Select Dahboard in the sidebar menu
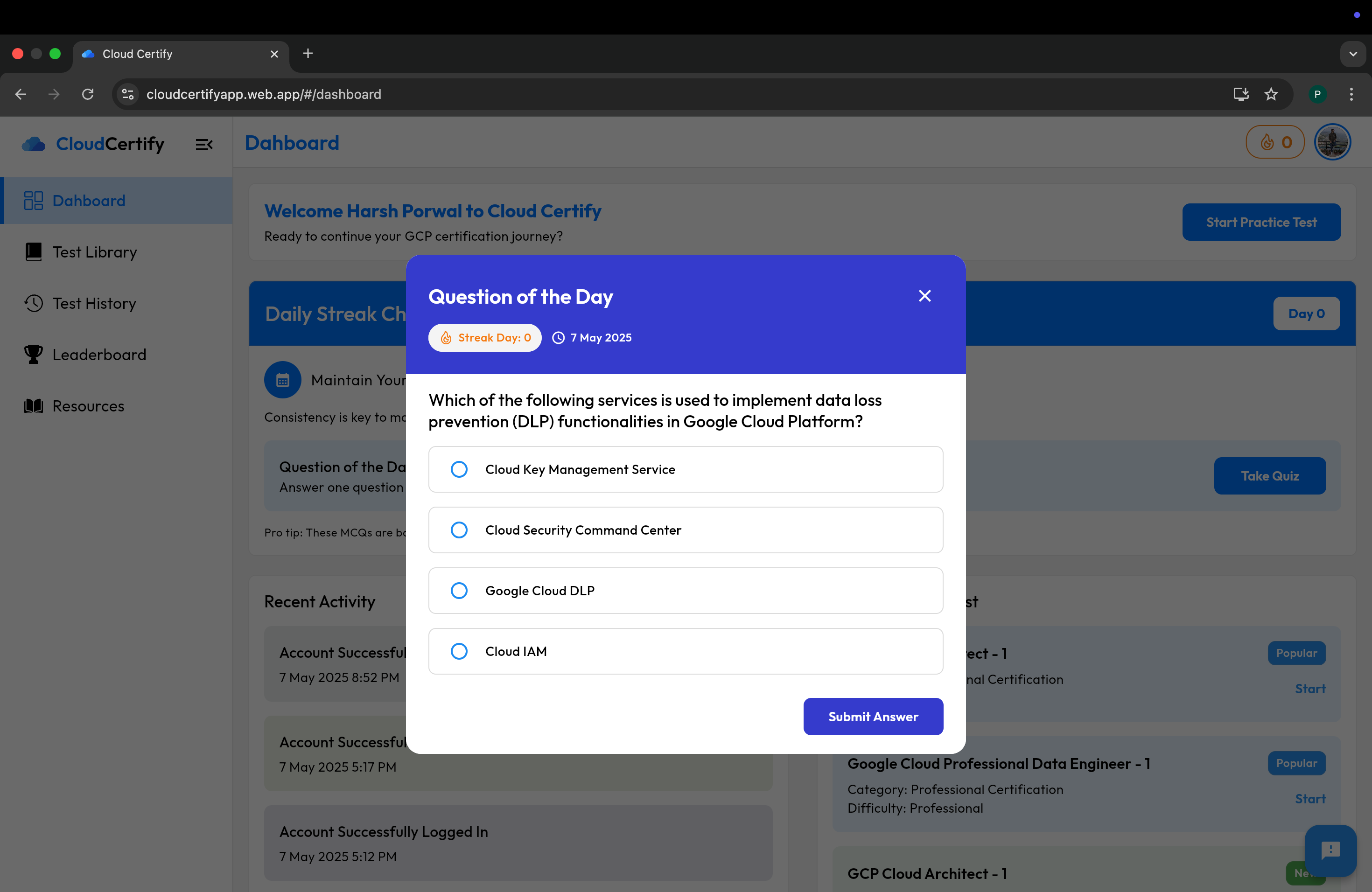The image size is (1372, 892). tap(89, 200)
